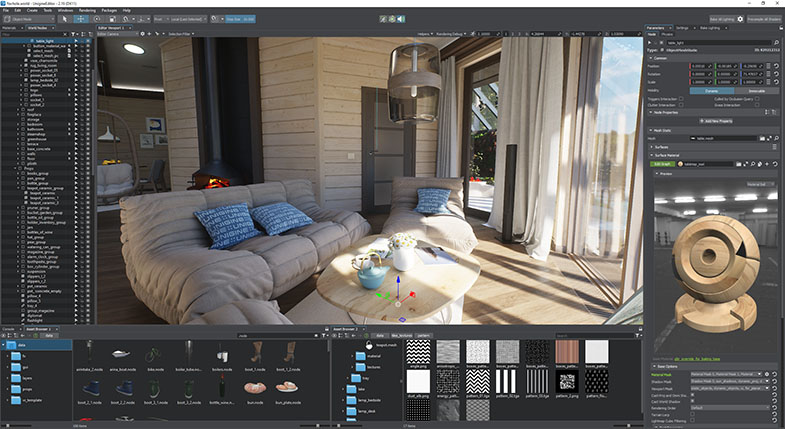Open the Rendering Order dropdown
This screenshot has height=429, width=785.
(x=729, y=407)
